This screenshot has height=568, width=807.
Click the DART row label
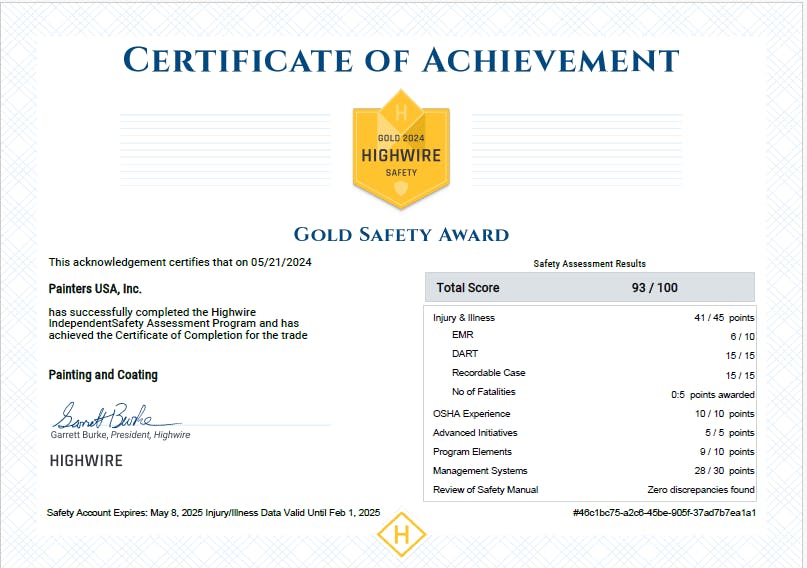point(465,354)
